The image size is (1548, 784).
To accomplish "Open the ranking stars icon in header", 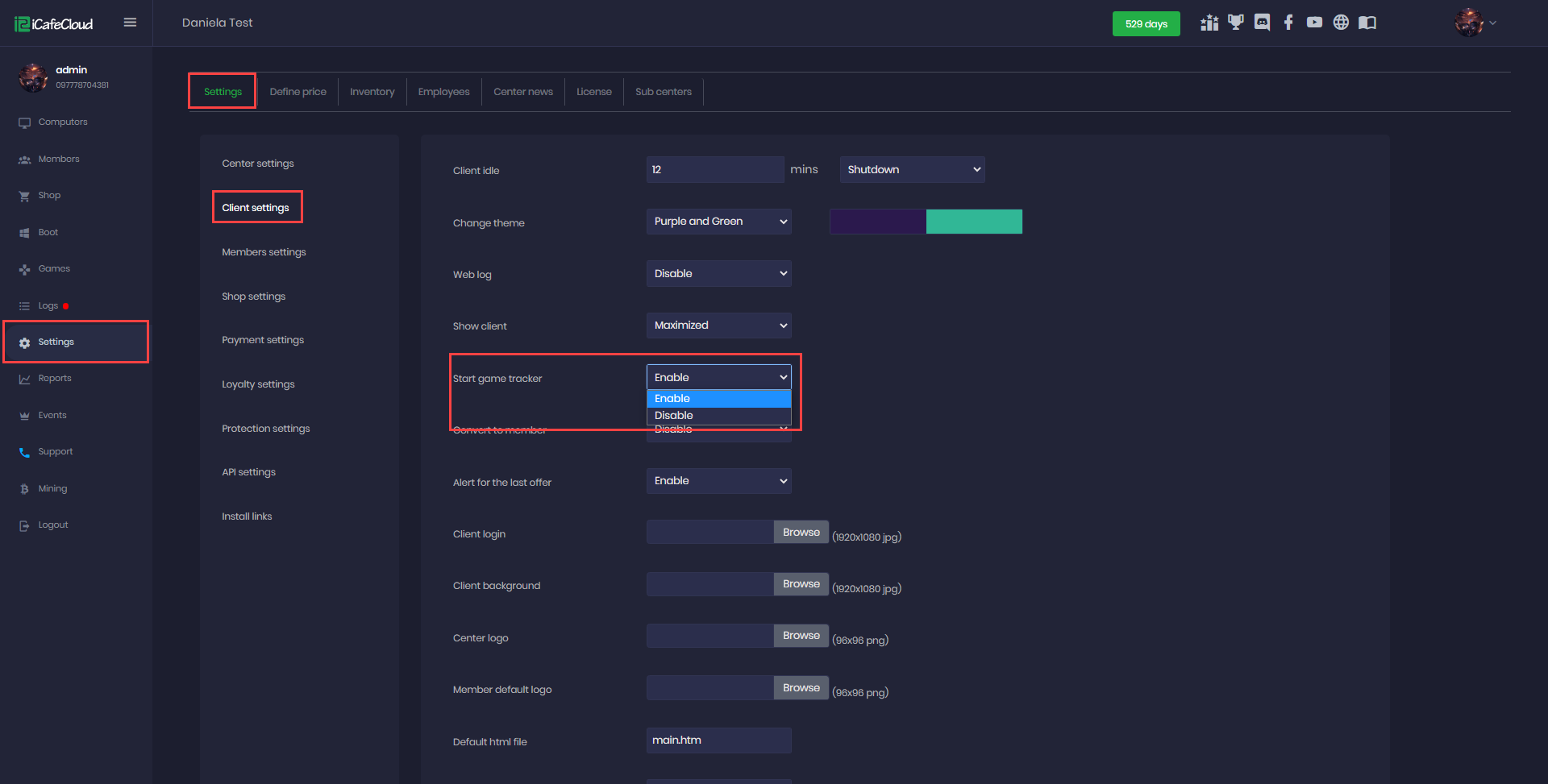I will coord(1209,23).
